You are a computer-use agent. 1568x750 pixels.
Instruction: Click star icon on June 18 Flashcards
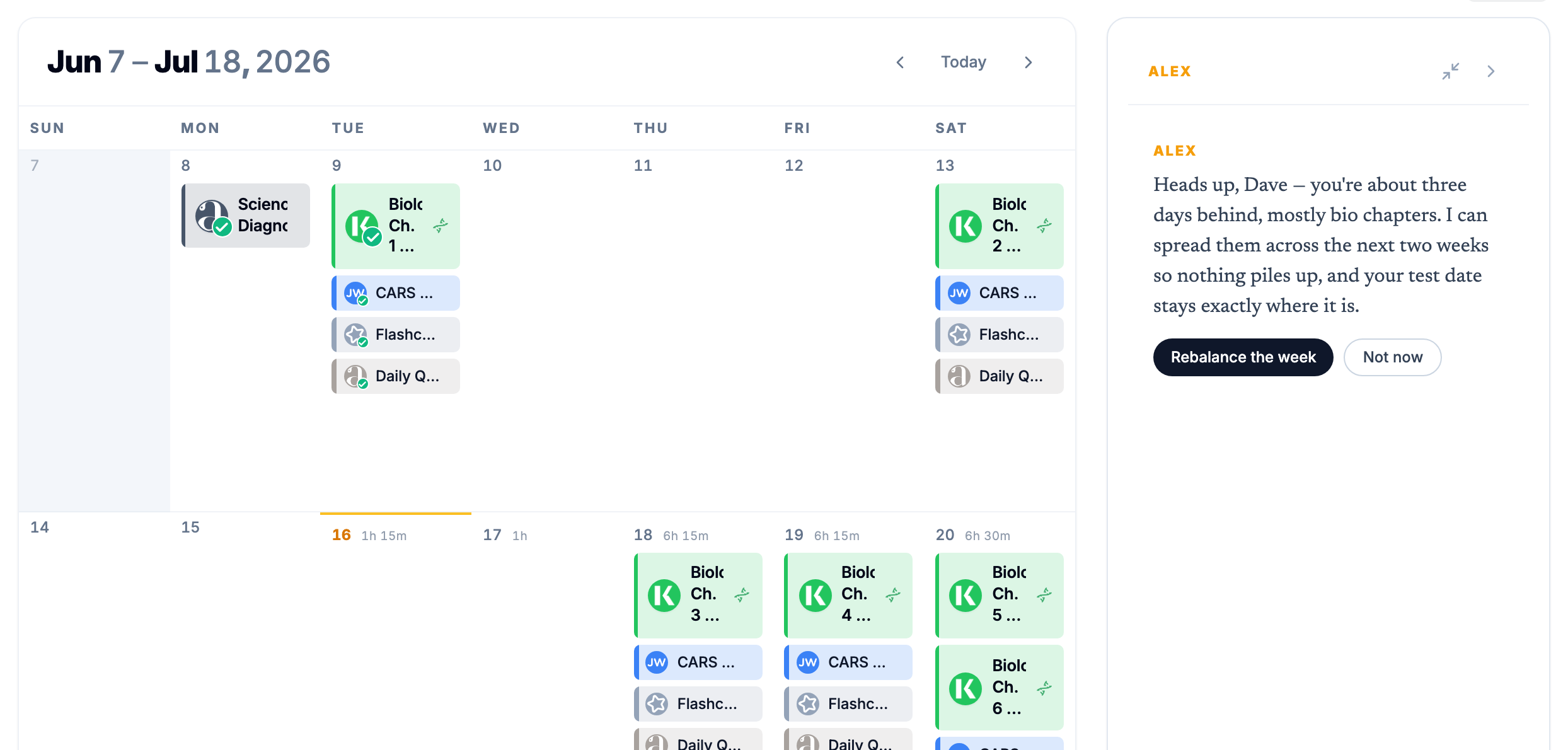(657, 704)
